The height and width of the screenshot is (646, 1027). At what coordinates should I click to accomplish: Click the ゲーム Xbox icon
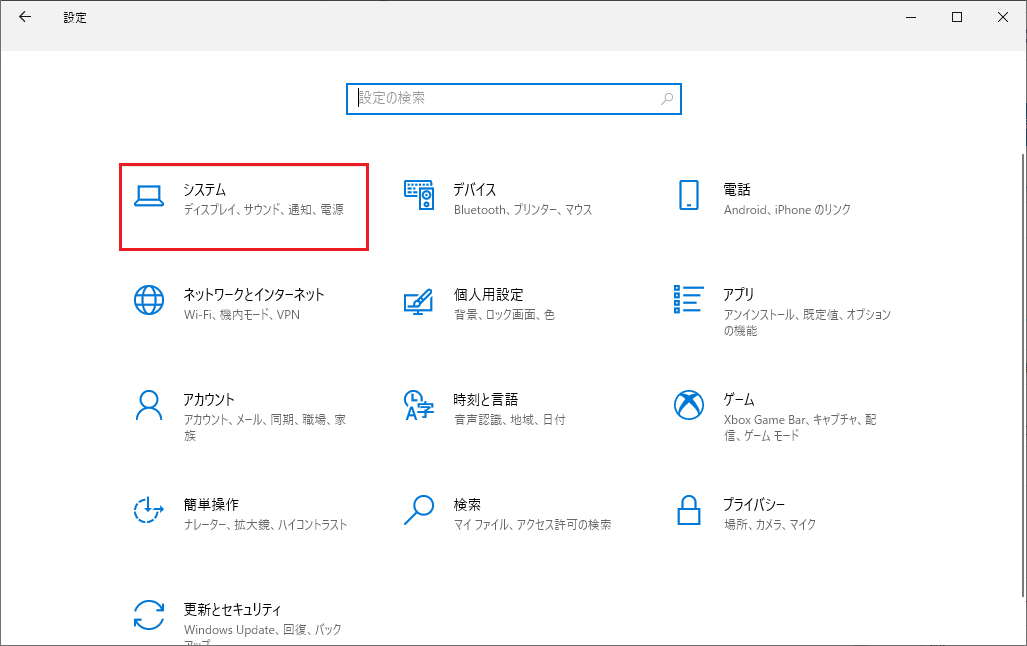click(688, 405)
